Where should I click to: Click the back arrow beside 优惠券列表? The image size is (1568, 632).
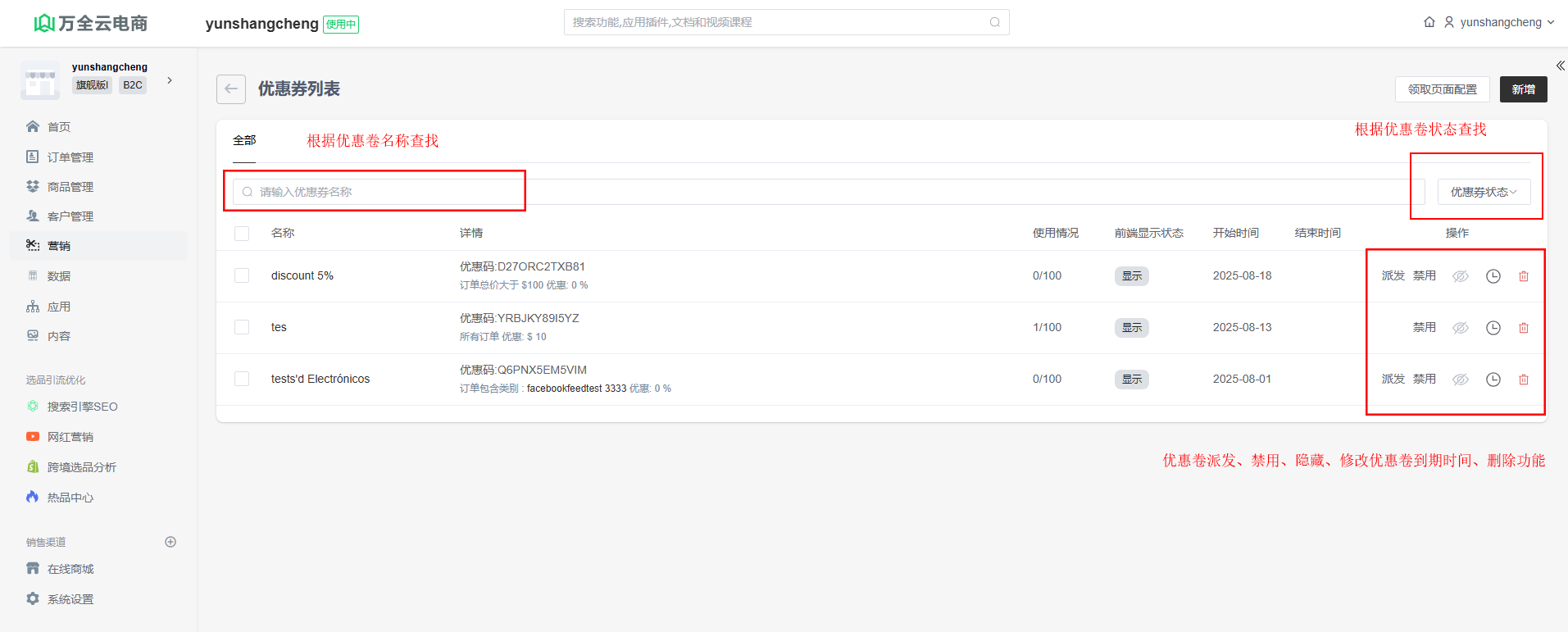pos(231,89)
